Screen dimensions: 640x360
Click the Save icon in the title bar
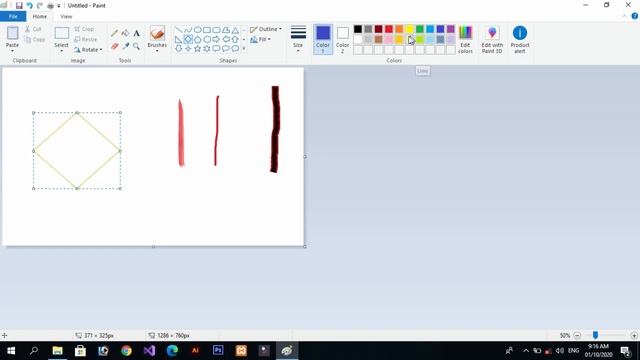[19, 6]
